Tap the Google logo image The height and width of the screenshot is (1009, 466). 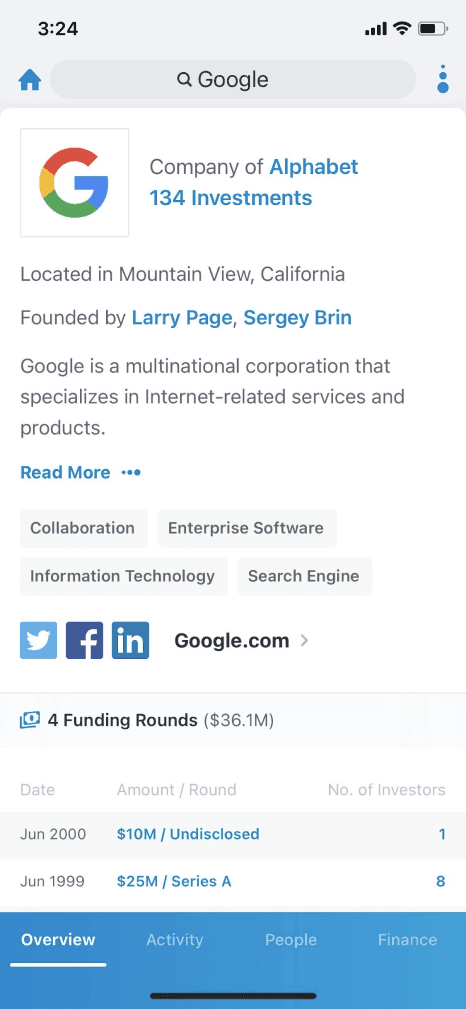coord(75,183)
